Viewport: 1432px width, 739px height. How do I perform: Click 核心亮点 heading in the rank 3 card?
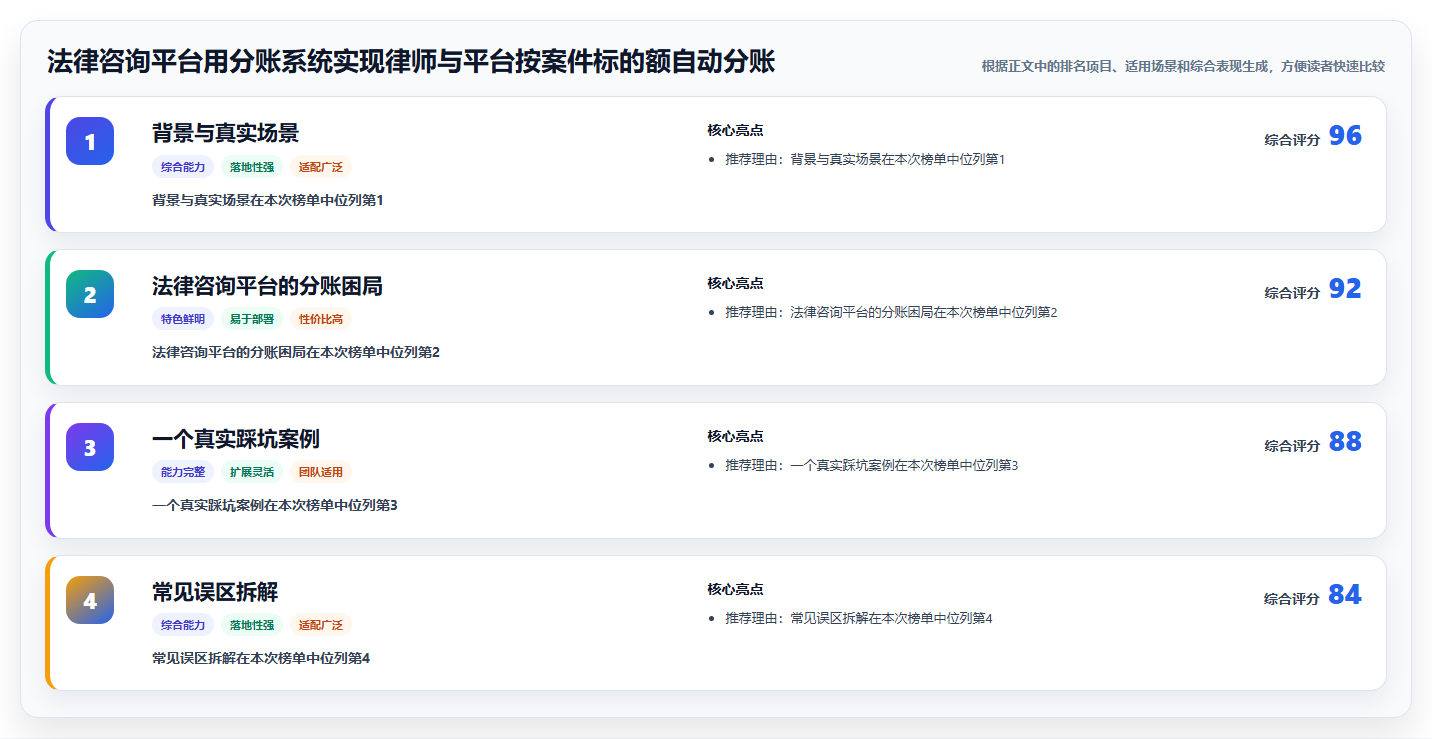[x=735, y=436]
